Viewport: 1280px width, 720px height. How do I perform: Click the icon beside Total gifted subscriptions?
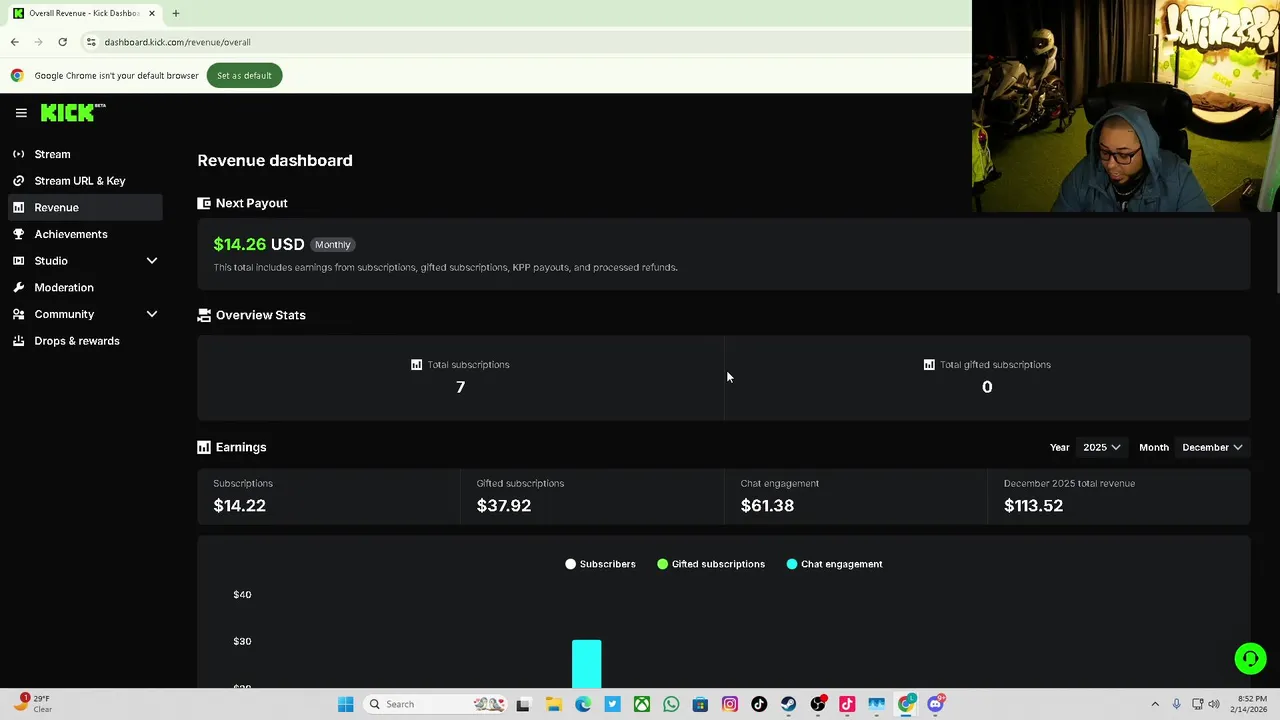point(929,365)
